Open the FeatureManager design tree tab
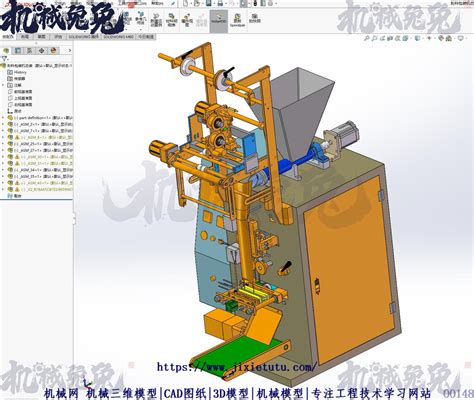This screenshot has width=474, height=400. (6, 51)
